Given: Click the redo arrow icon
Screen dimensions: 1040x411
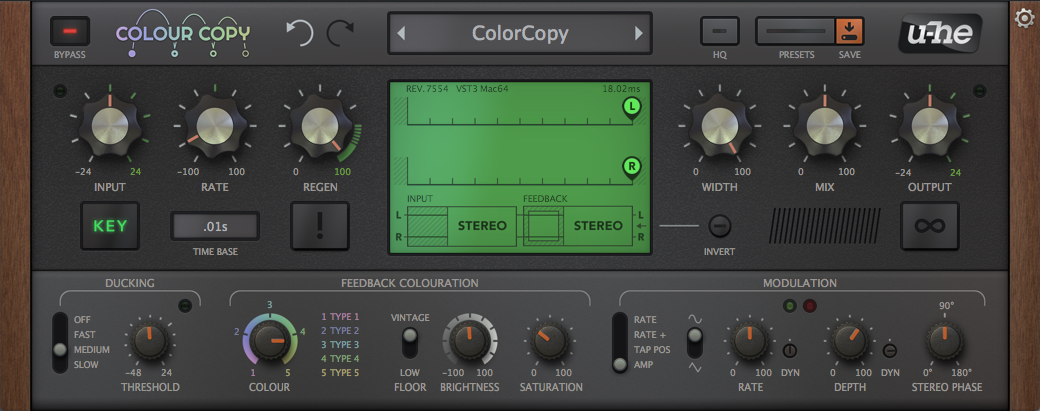Looking at the screenshot, I should [340, 33].
